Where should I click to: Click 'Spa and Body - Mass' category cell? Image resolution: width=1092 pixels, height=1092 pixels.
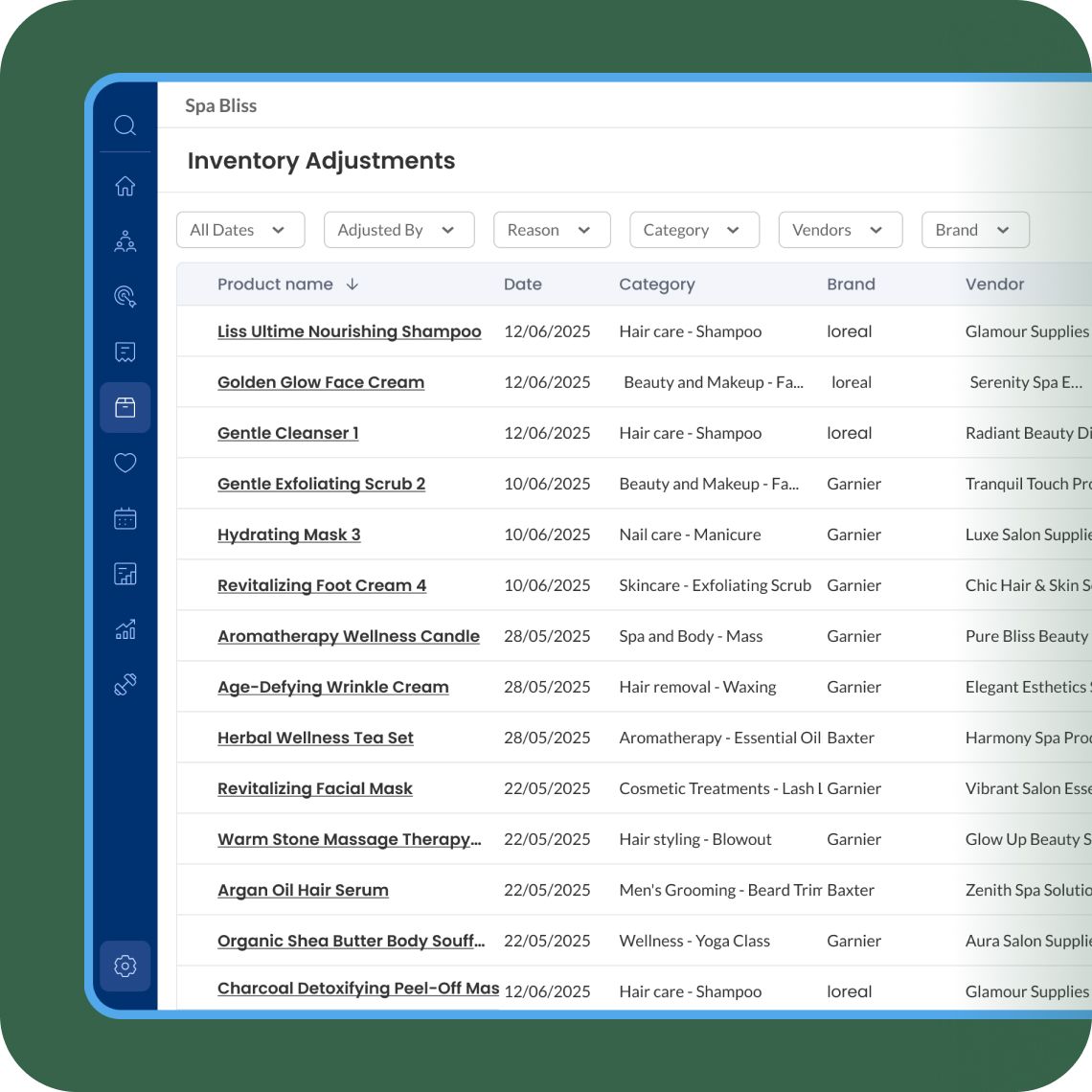pyautogui.click(x=691, y=637)
